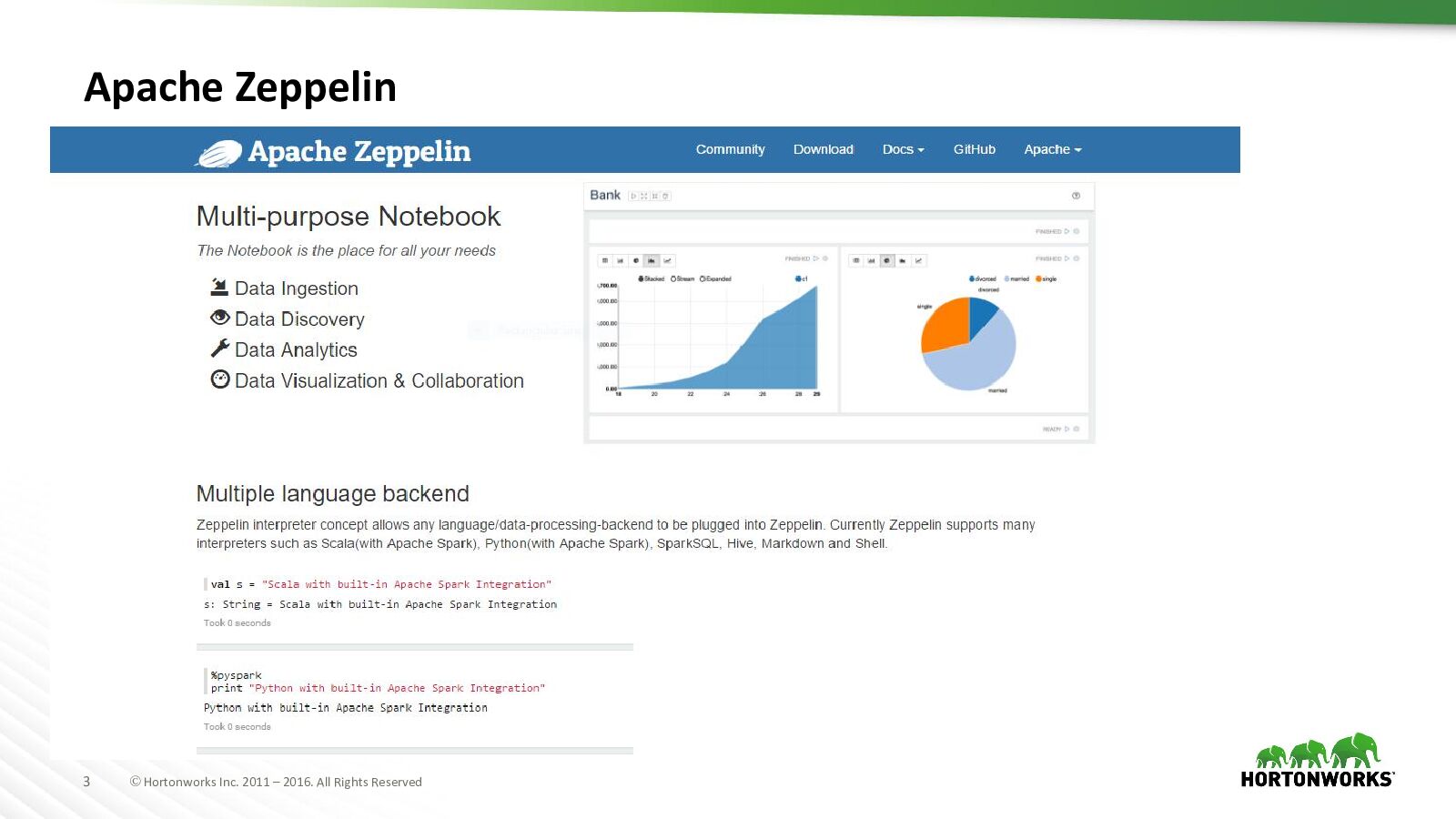This screenshot has width=1456, height=819.
Task: Switch area chart paragraph to bar chart
Action: (621, 260)
